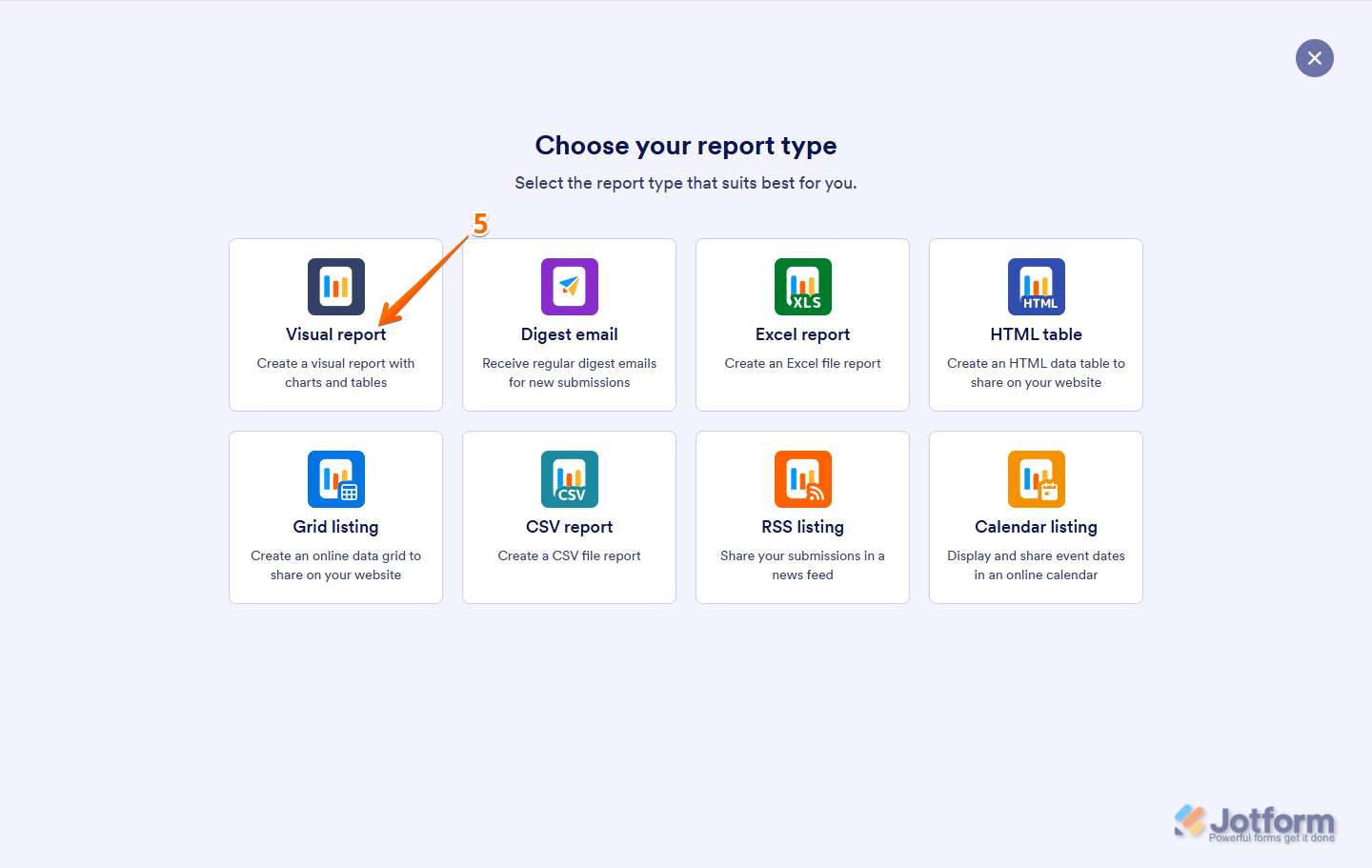Click the HTML table icon
This screenshot has width=1372, height=868.
tap(1036, 287)
